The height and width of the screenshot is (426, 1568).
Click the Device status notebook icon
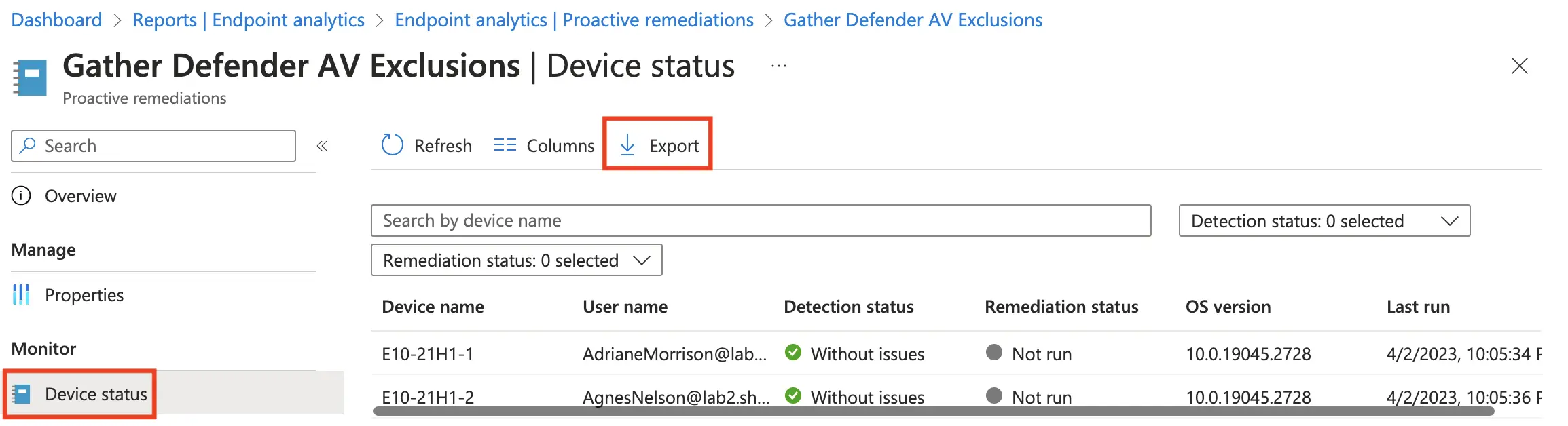[x=22, y=394]
